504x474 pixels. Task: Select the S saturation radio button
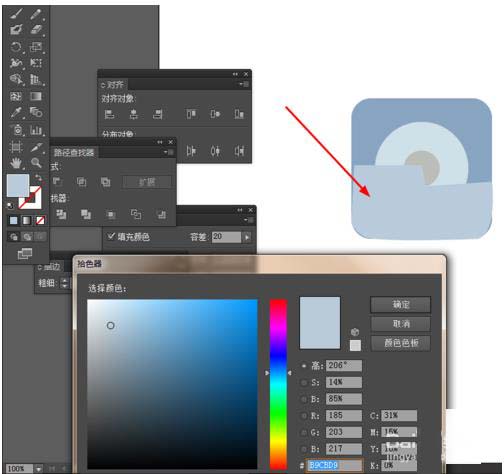click(x=304, y=382)
